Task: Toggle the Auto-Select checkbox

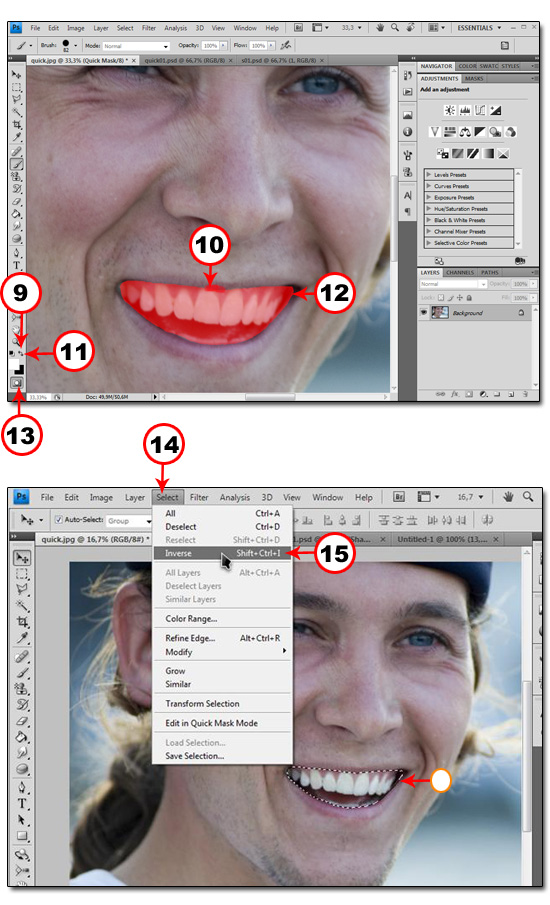Action: [58, 519]
